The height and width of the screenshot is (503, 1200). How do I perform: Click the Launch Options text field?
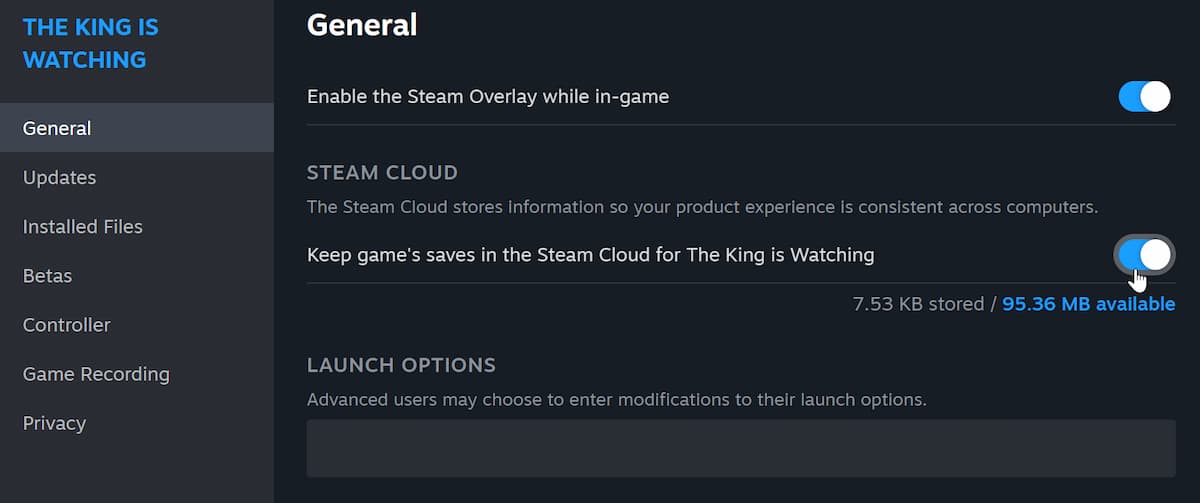(740, 448)
